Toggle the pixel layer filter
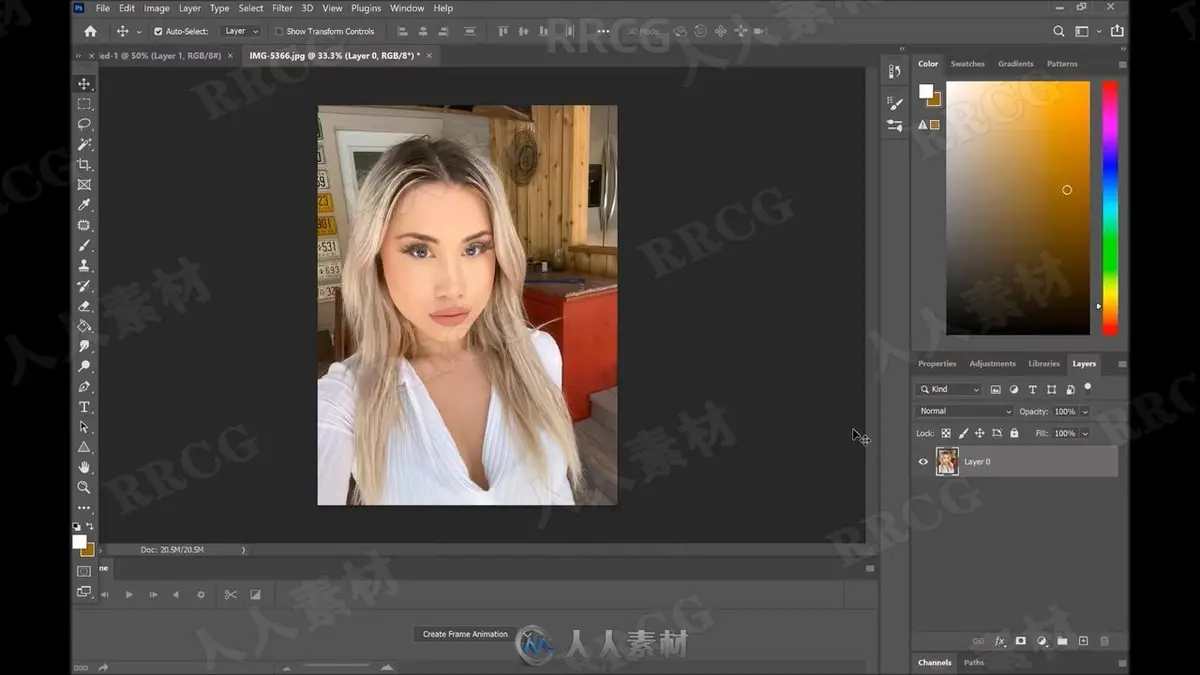The image size is (1200, 675). [x=996, y=389]
